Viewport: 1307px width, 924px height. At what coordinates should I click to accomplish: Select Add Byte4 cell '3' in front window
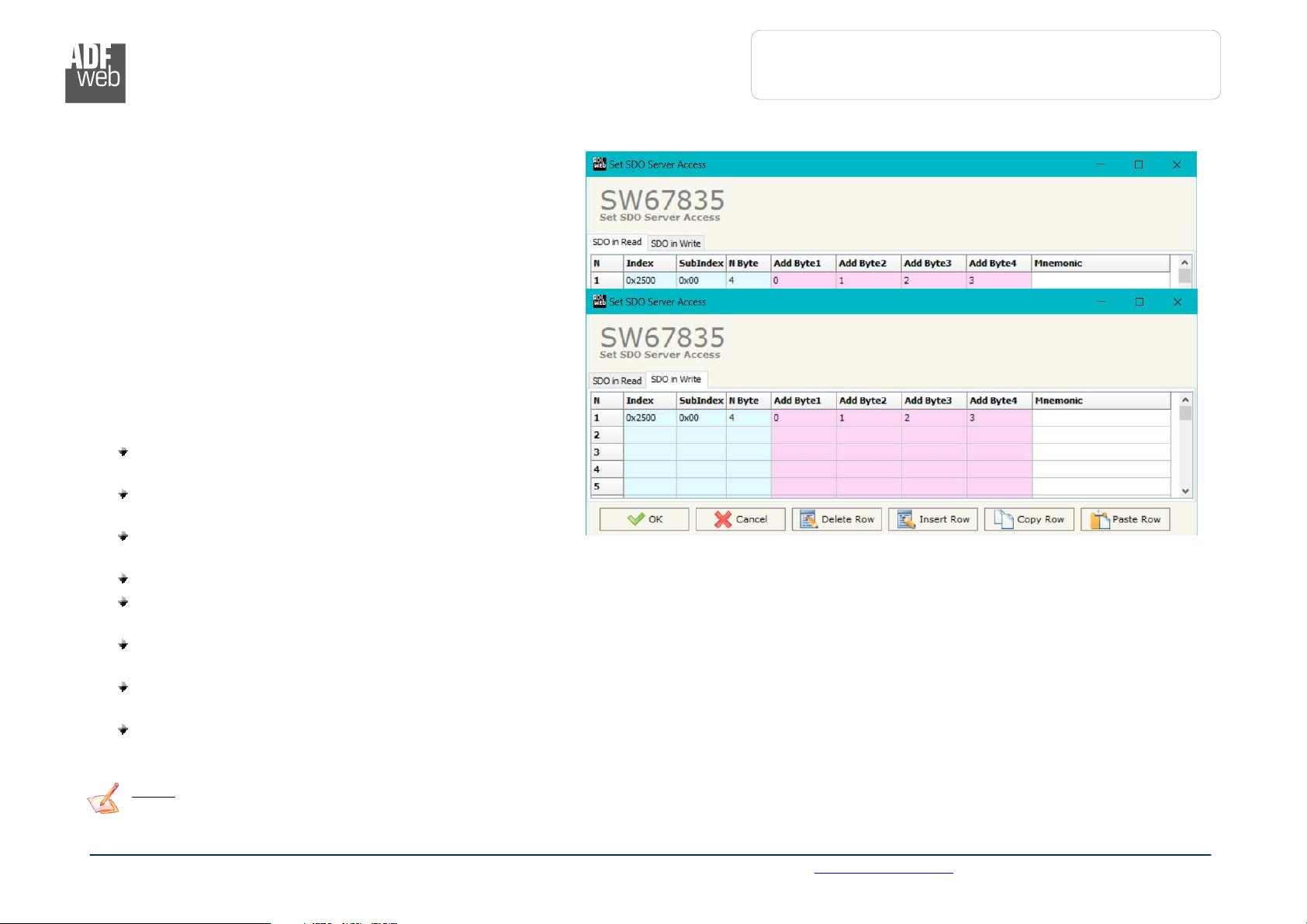click(x=999, y=417)
